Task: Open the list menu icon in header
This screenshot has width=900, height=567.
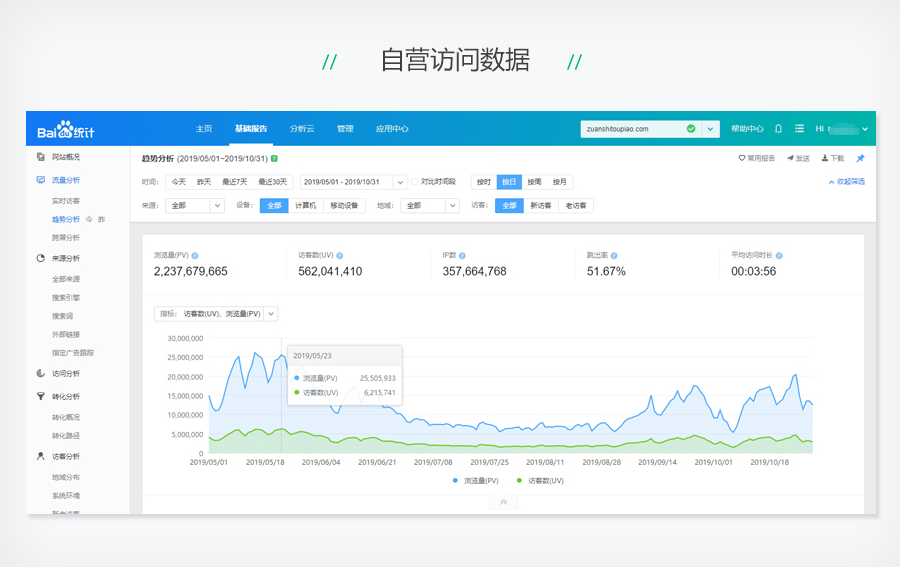Action: tap(799, 129)
